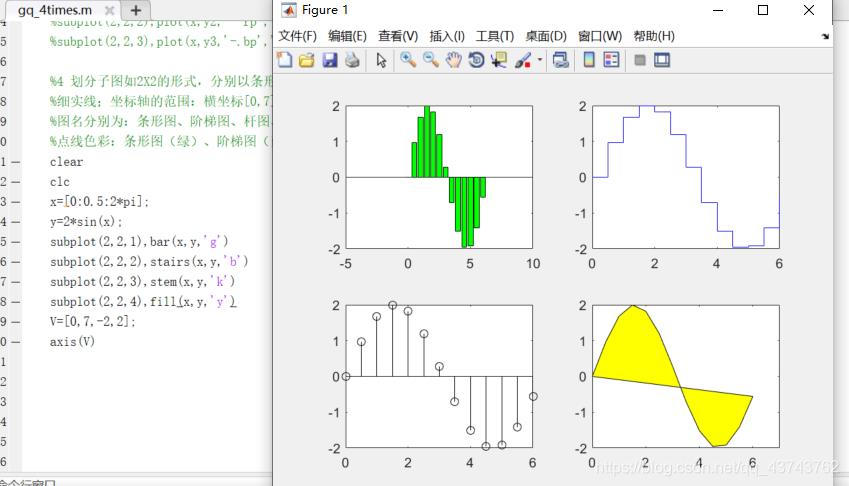Viewport: 849px width, 486px height.
Task: Click the comment starting '%细实线: 坐标轴的范围'
Action: [161, 102]
